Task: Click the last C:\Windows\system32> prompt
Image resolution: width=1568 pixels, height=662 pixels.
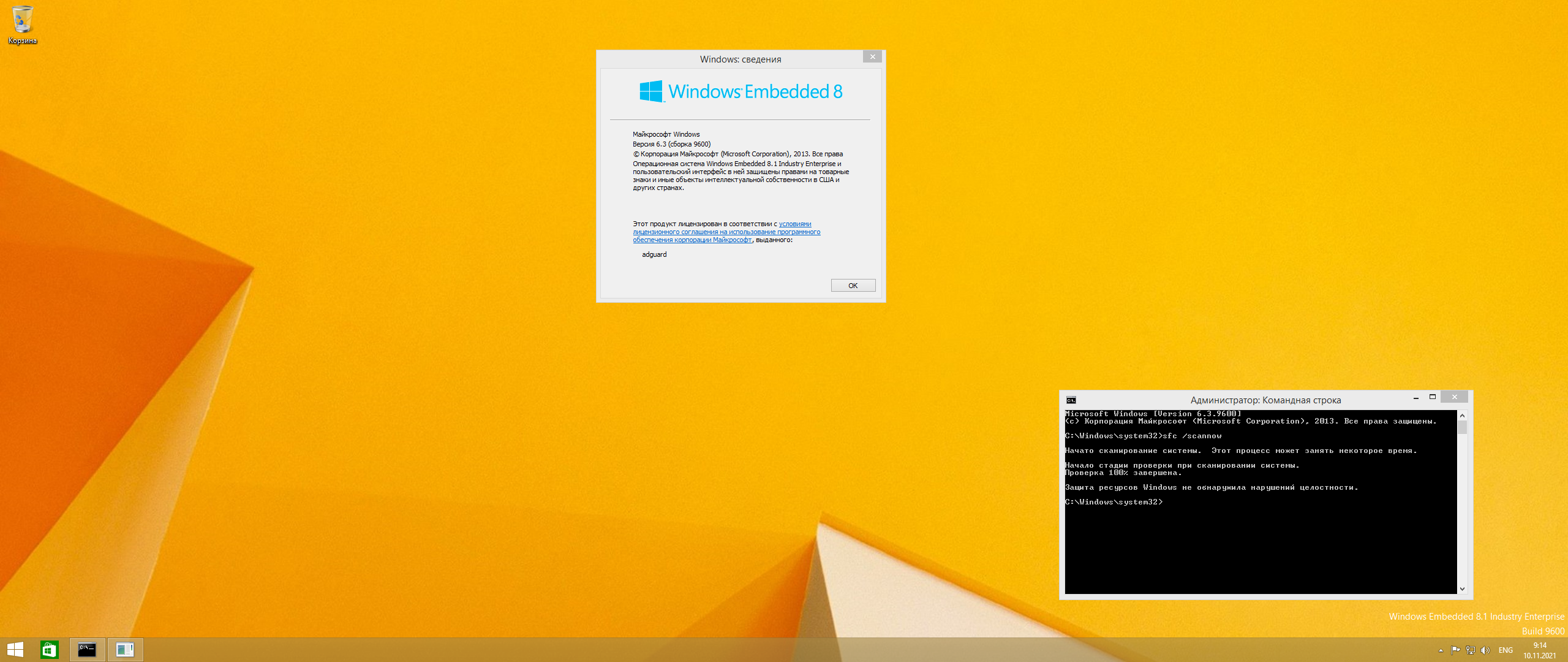Action: click(x=1114, y=503)
